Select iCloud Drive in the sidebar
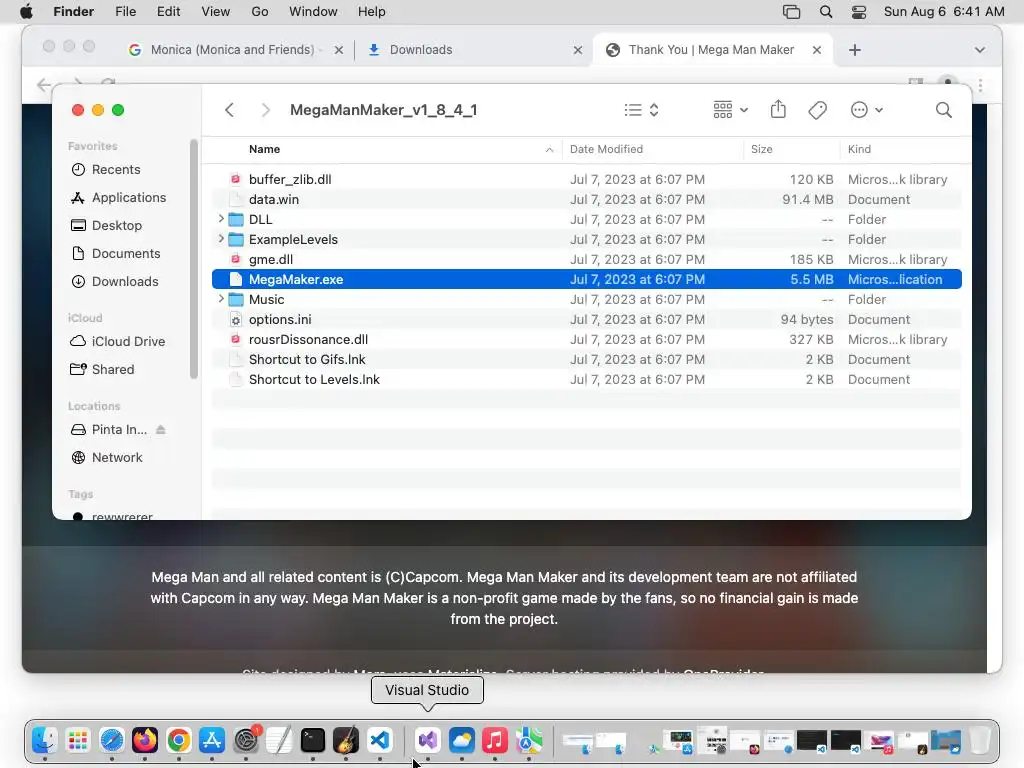 tap(128, 342)
